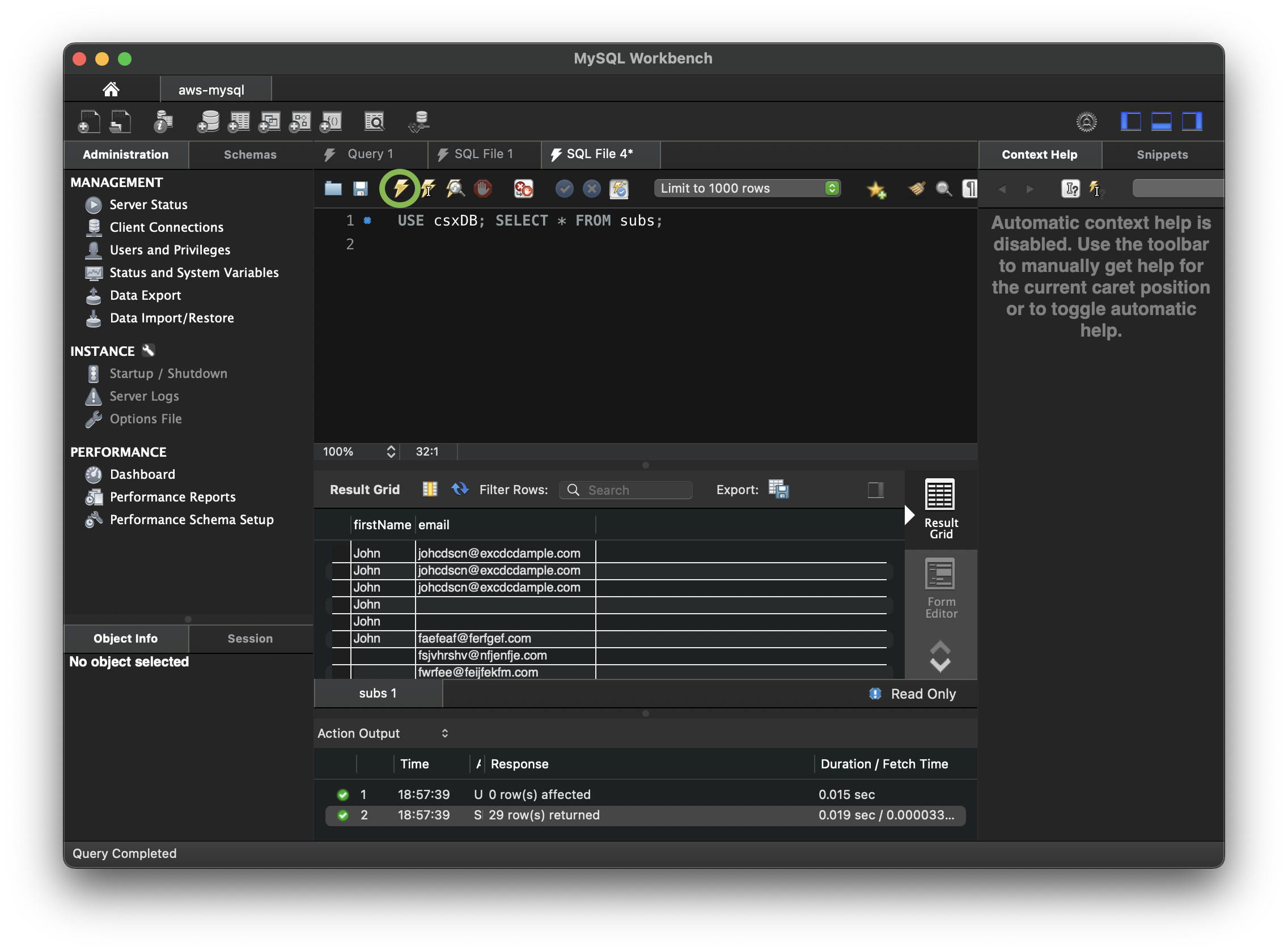Open the Action Output selector
The image size is (1288, 952).
click(383, 734)
